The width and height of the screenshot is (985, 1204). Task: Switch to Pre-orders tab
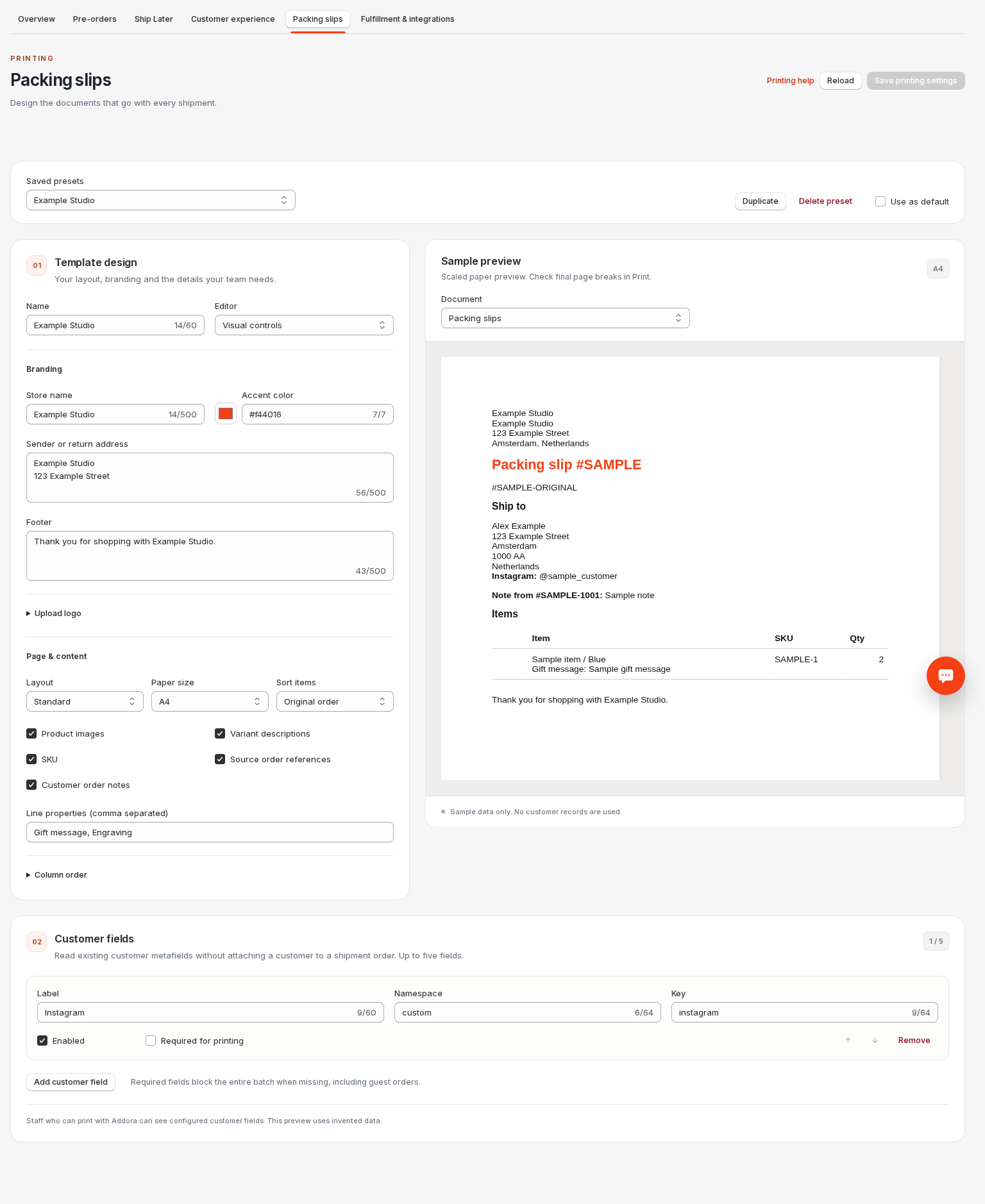[95, 19]
